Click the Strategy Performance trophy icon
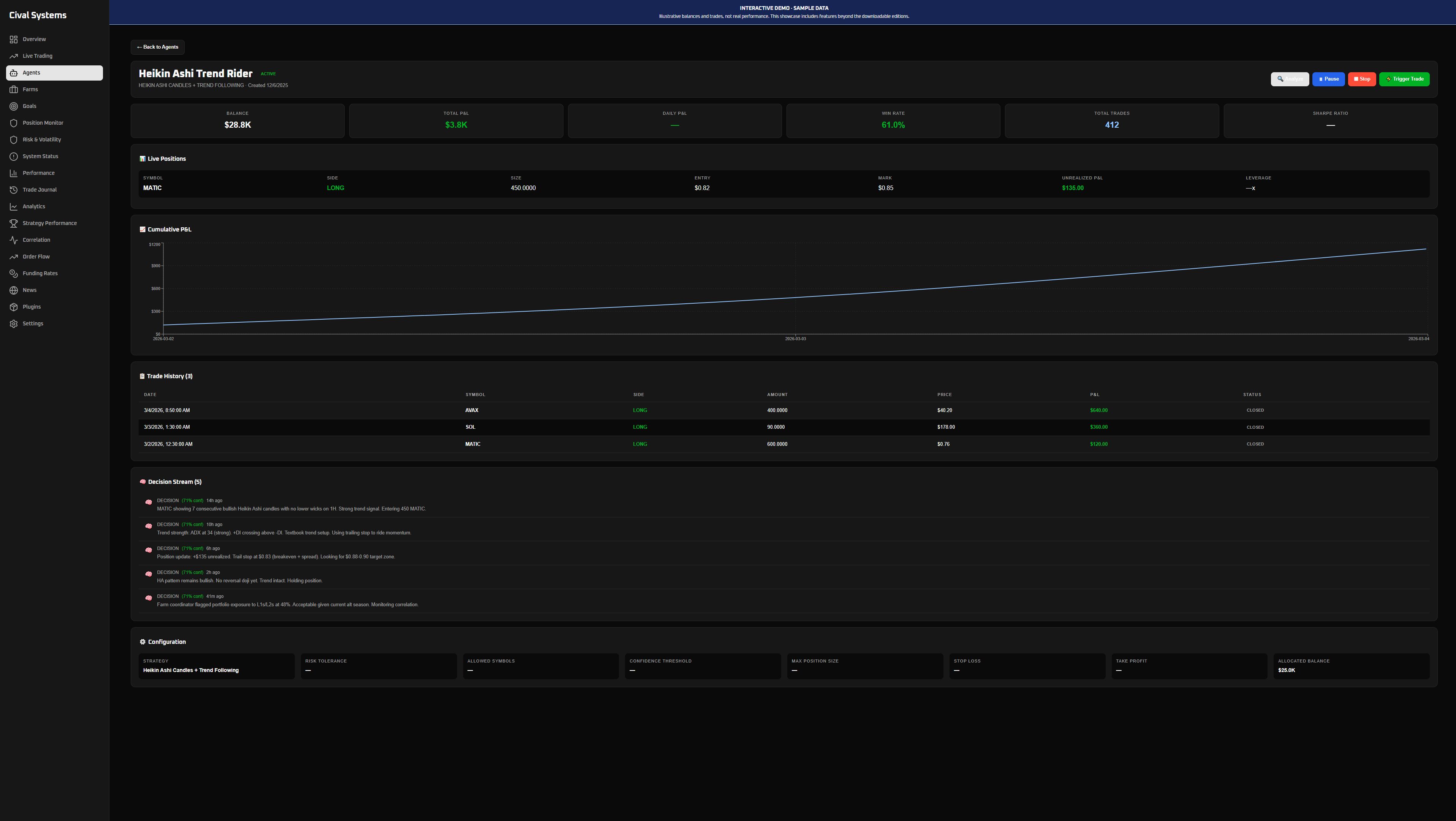The height and width of the screenshot is (821, 1456). click(14, 223)
